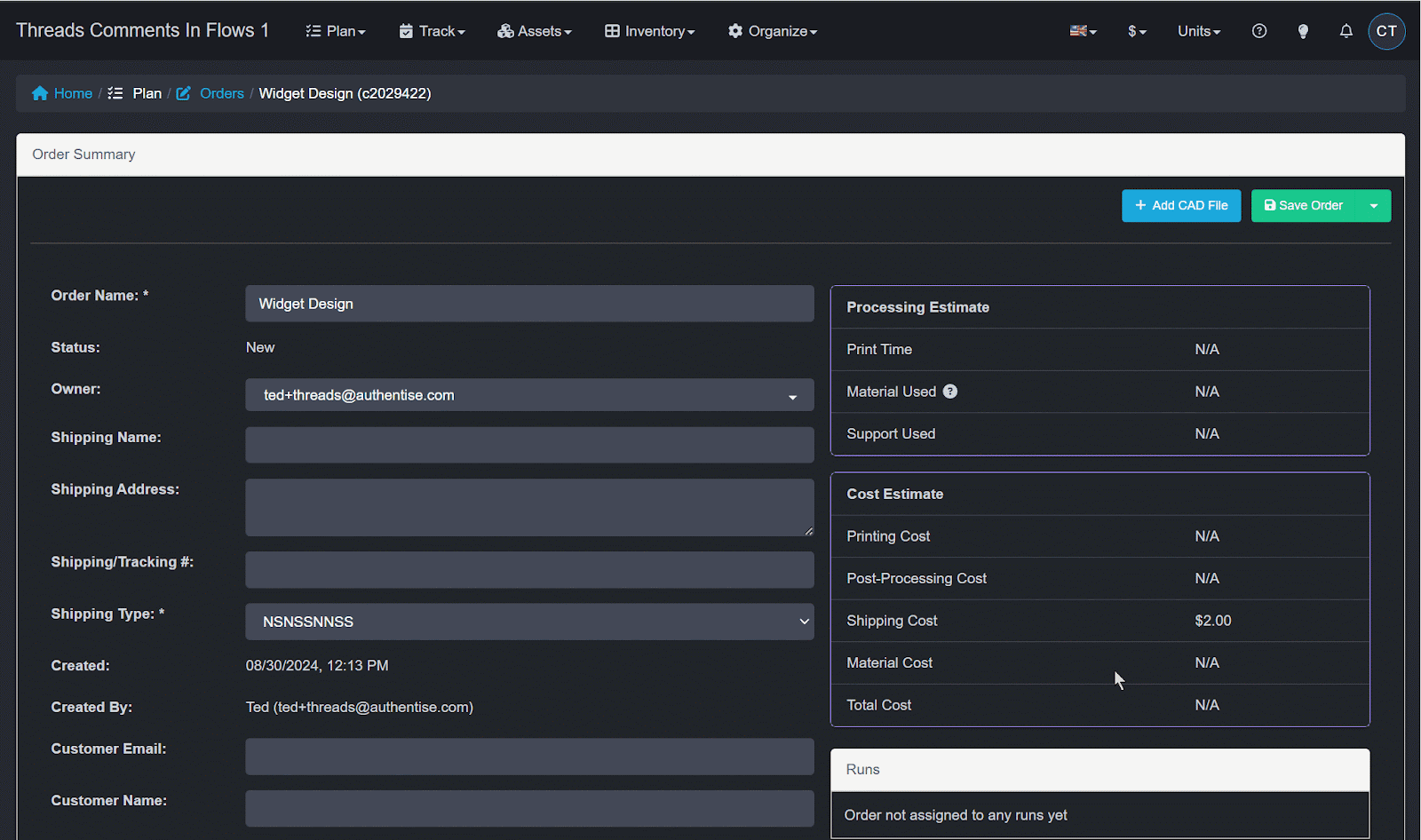Click the Post-Processing Cost label
Image resolution: width=1421 pixels, height=840 pixels.
pos(917,578)
